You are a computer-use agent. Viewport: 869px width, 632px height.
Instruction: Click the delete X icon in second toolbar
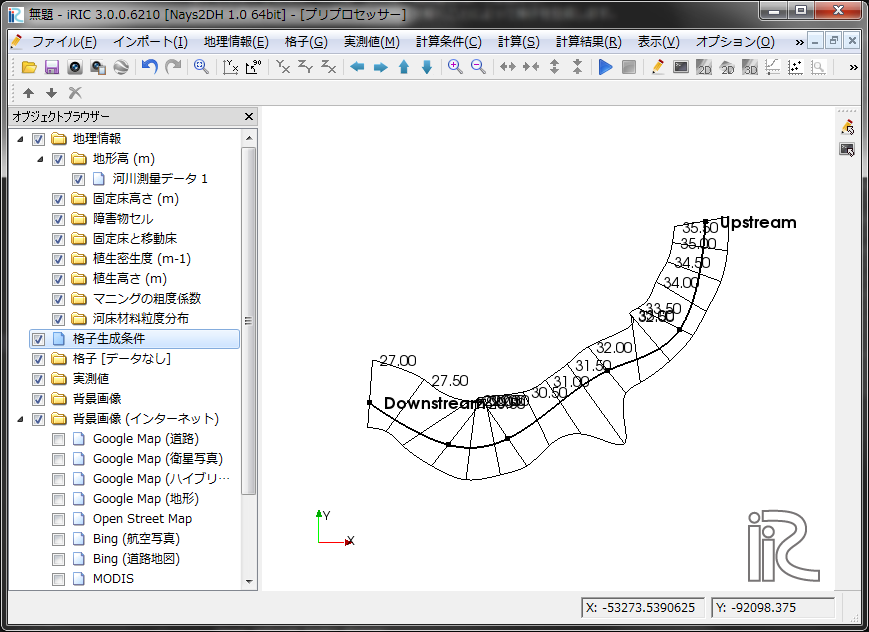[75, 93]
